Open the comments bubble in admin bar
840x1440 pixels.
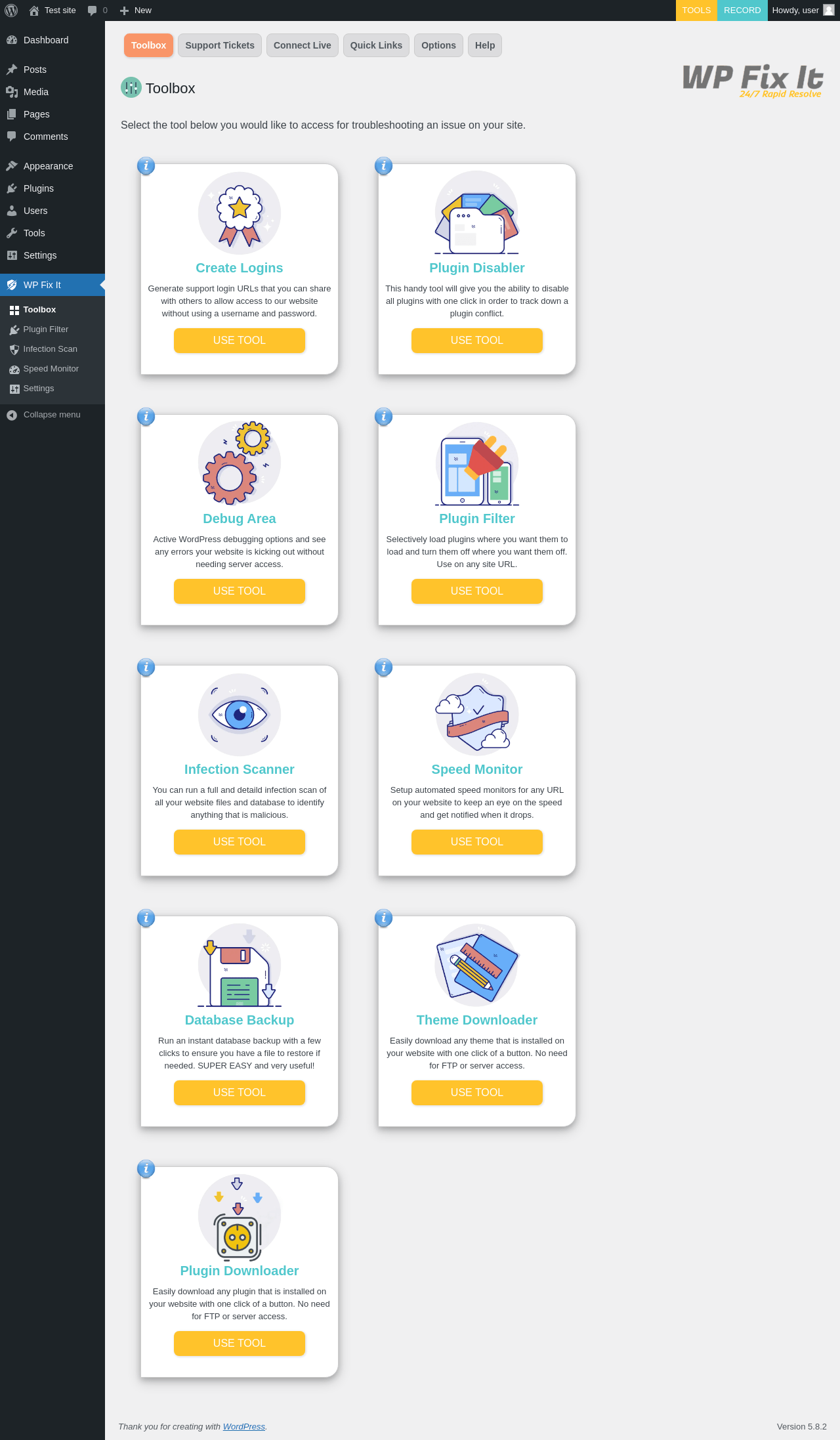(x=97, y=11)
